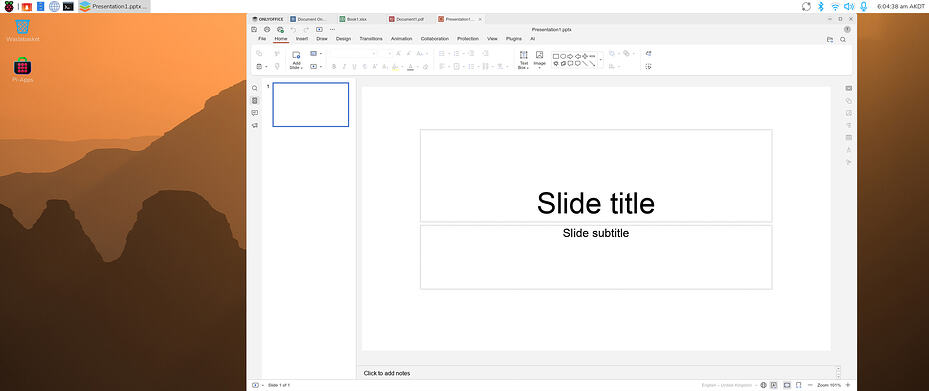Select slide 1 thumbnail

pos(310,104)
